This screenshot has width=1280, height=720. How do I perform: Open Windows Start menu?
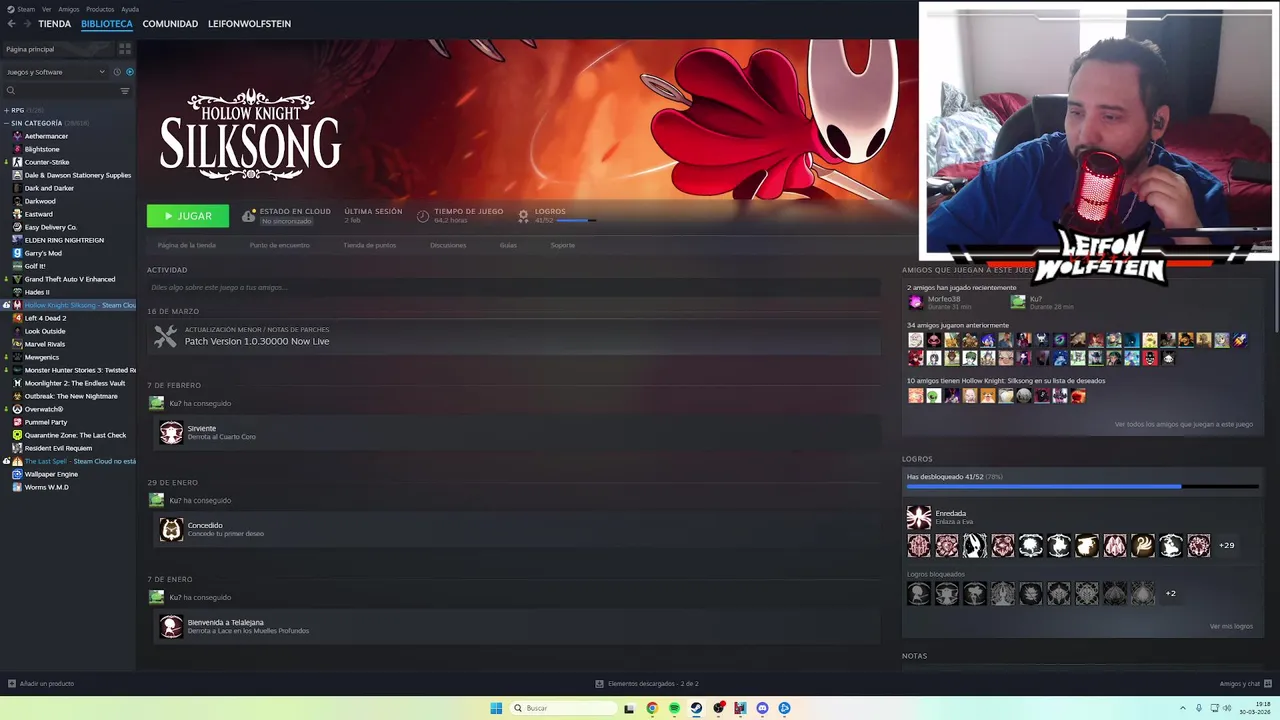(496, 708)
